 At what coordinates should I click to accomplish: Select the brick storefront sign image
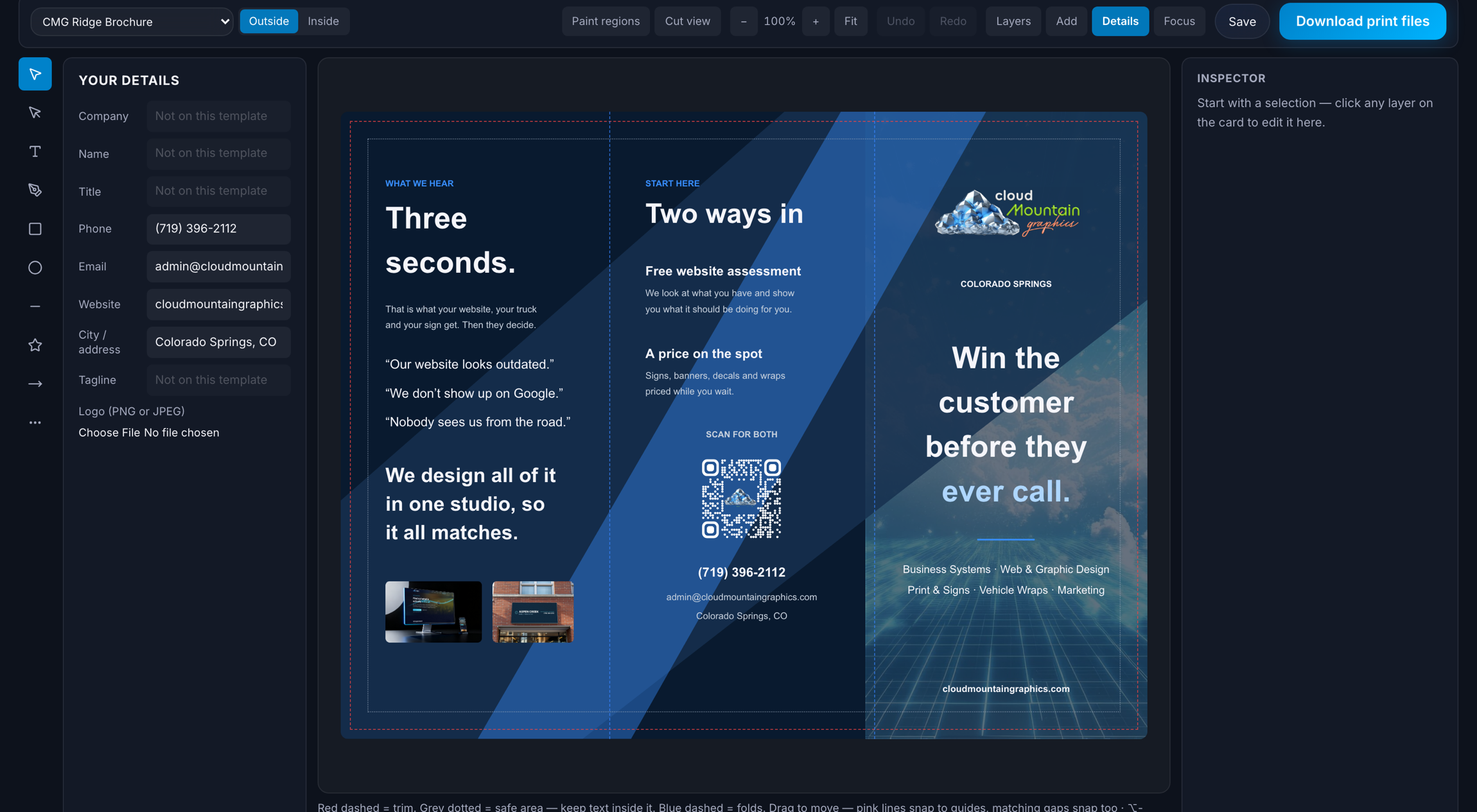533,612
